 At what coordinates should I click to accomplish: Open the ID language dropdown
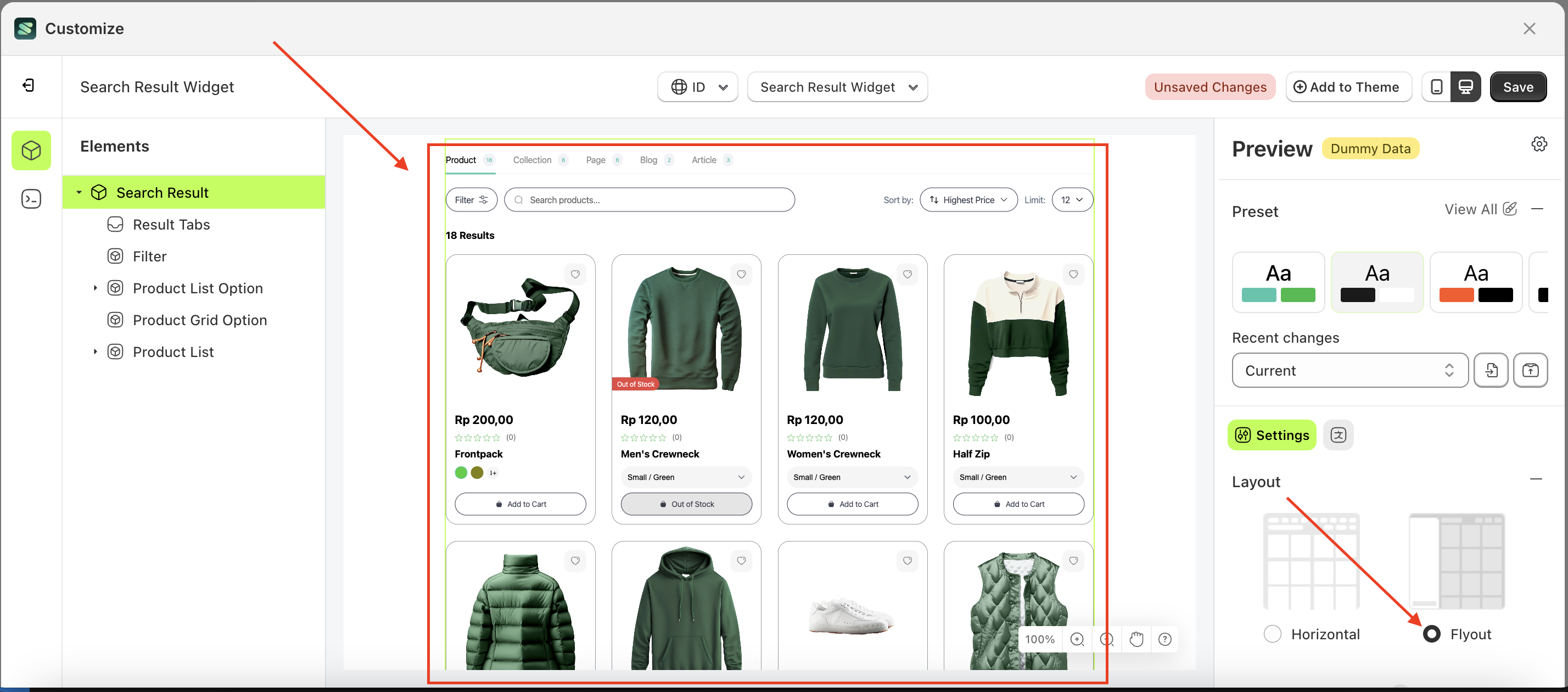[698, 87]
